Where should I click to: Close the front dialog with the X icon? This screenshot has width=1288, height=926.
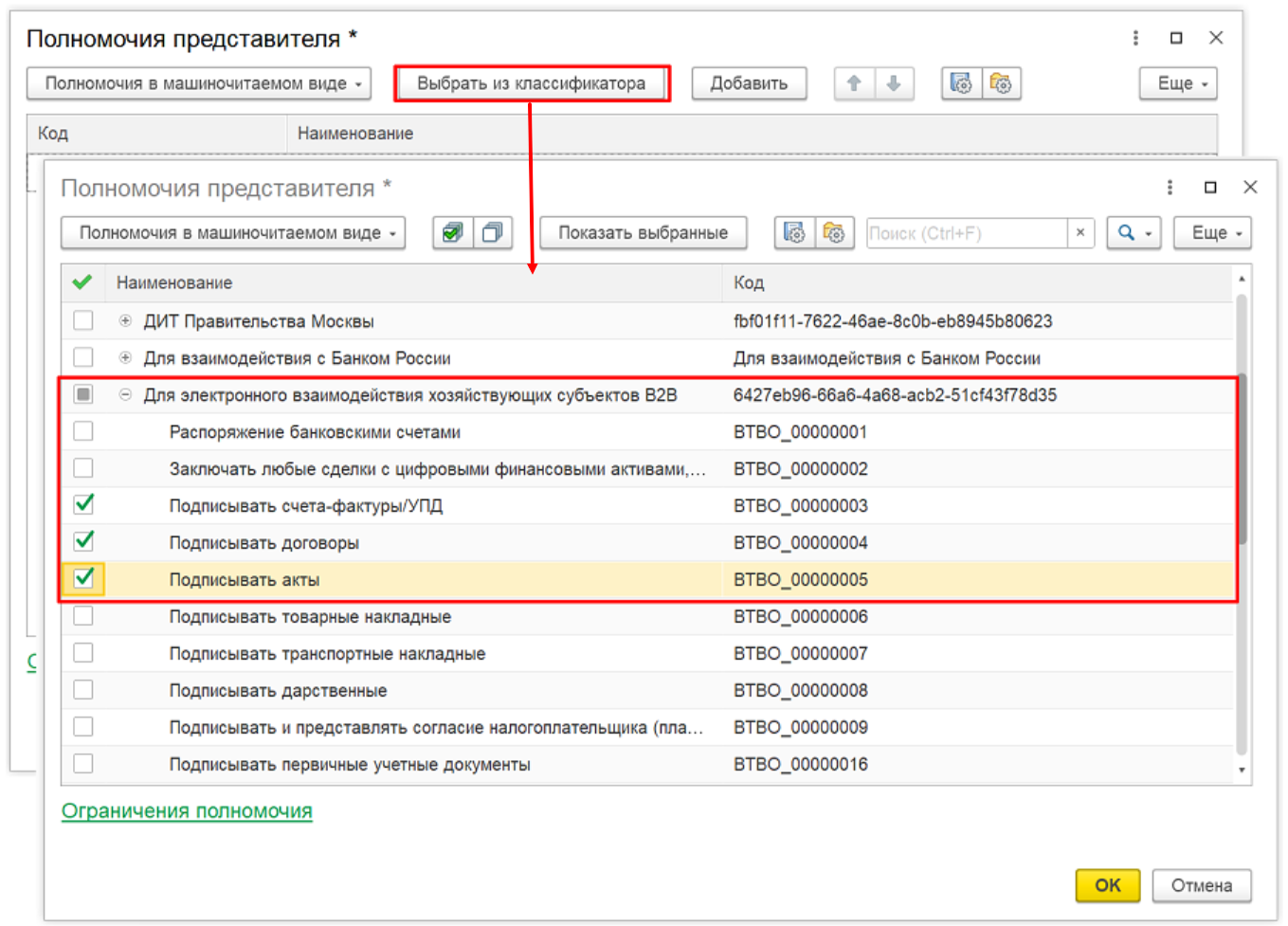click(1250, 188)
